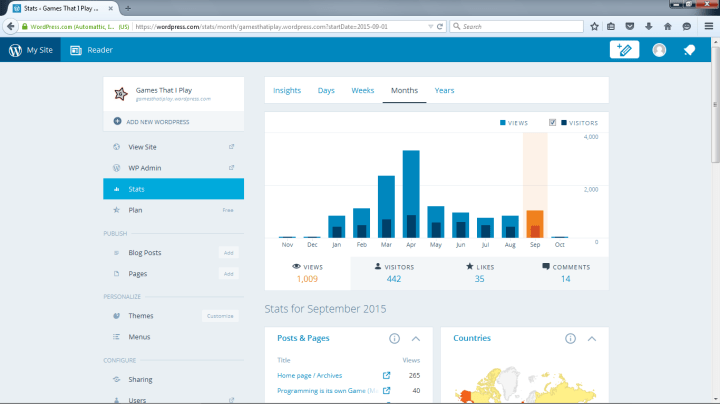Switch to the Insights tab
The image size is (720, 404).
click(287, 90)
